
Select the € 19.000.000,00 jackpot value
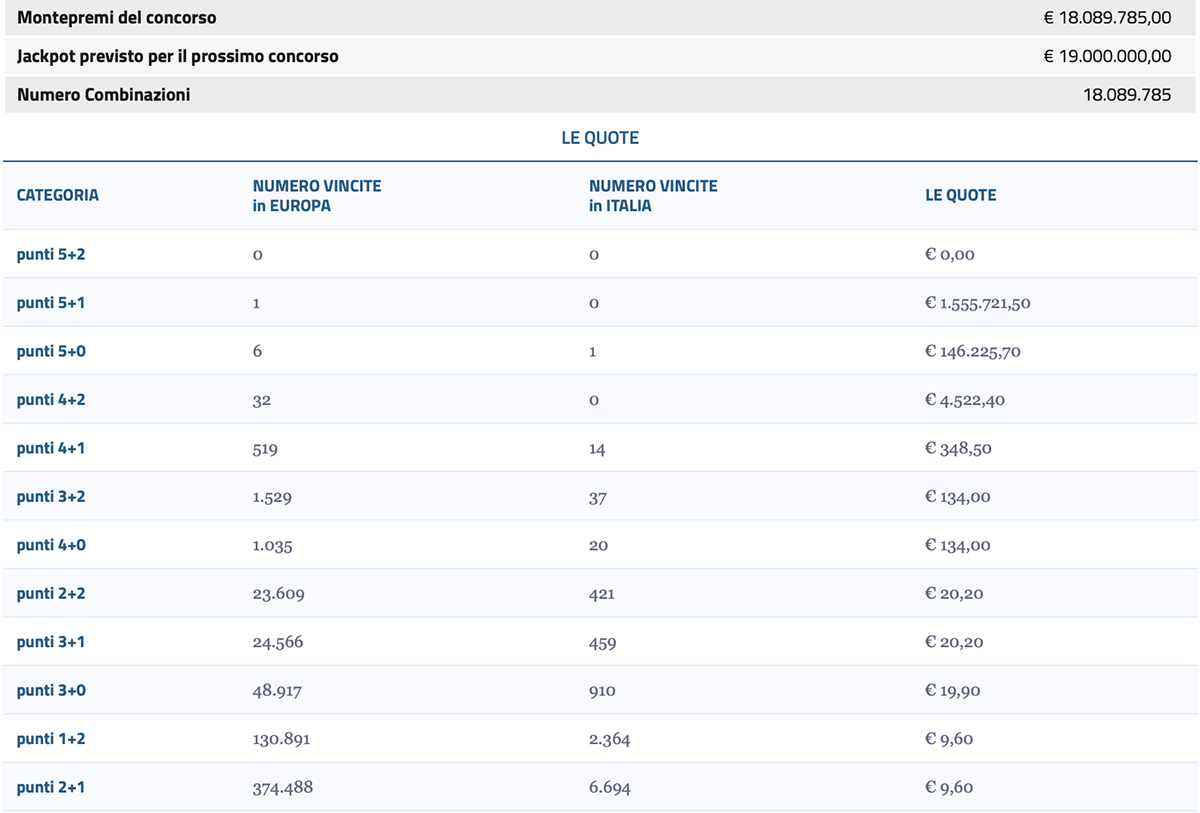[1107, 56]
